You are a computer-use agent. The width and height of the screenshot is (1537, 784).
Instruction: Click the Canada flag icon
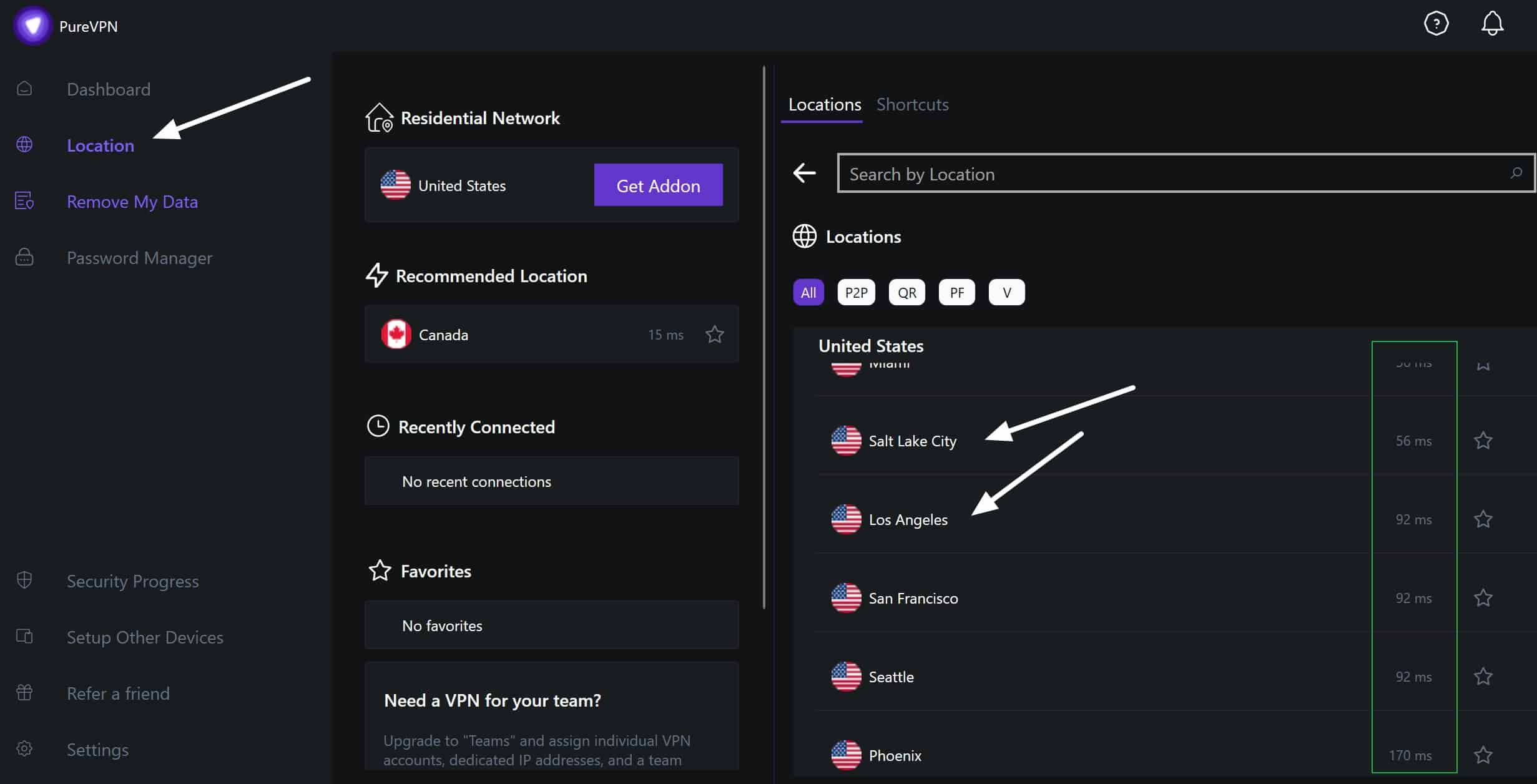point(396,334)
